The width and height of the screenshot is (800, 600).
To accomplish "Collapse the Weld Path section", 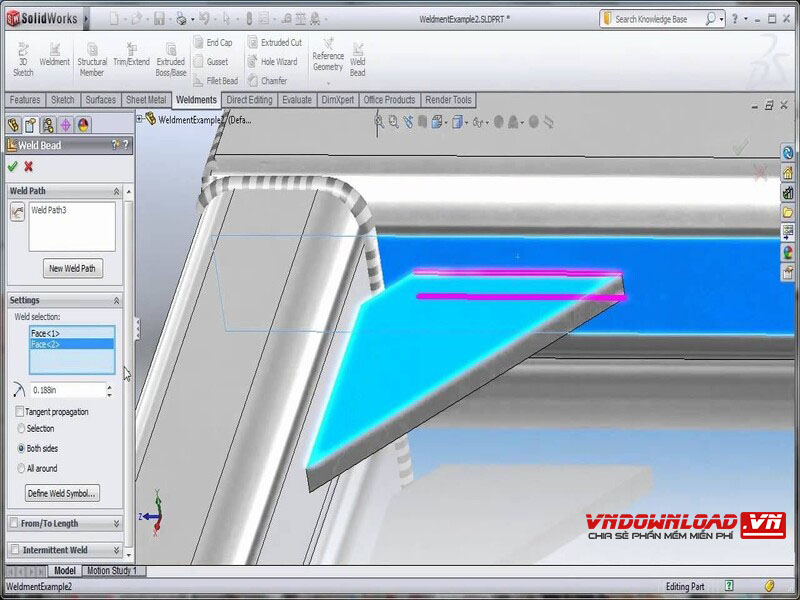I will point(116,191).
